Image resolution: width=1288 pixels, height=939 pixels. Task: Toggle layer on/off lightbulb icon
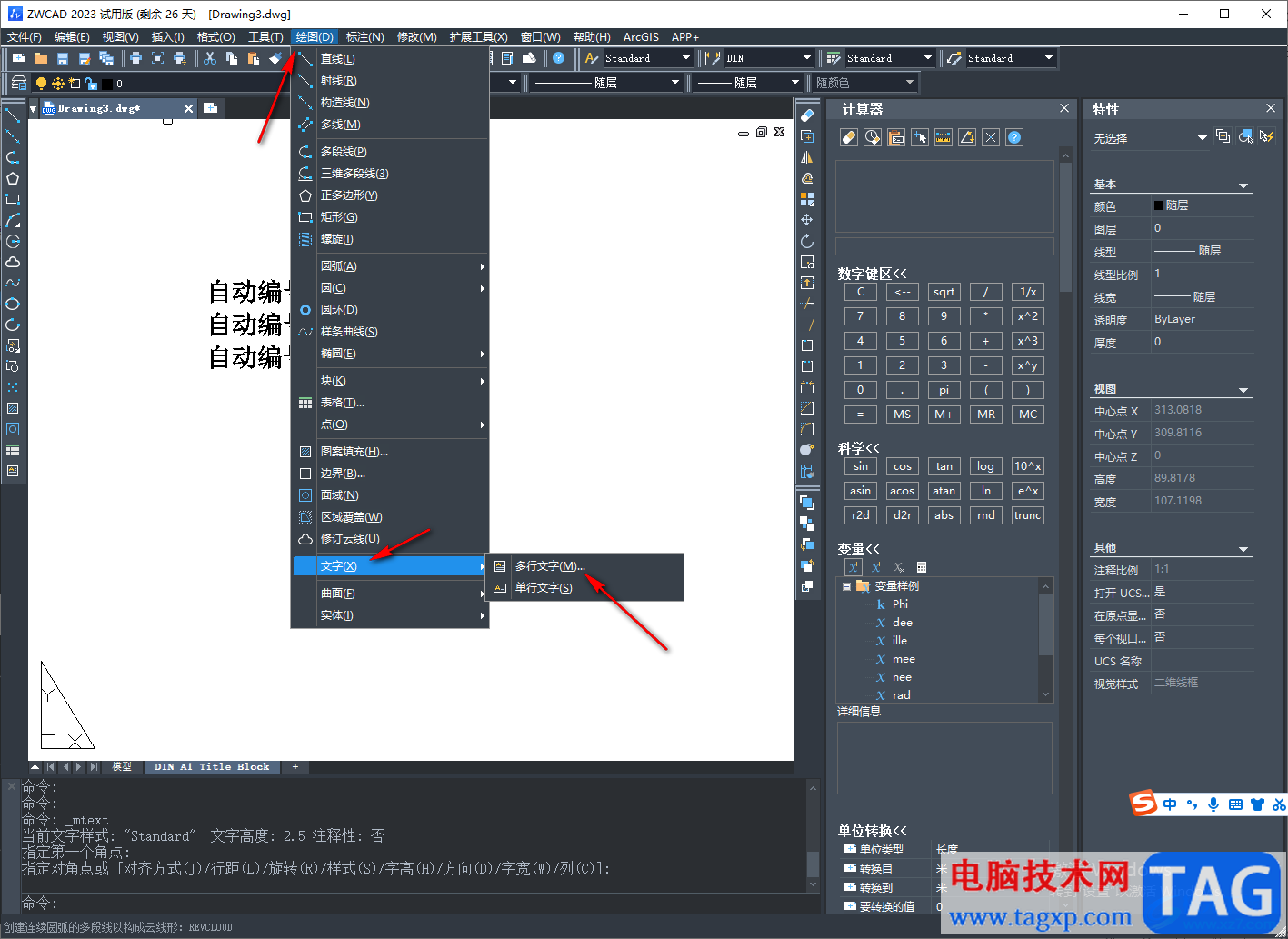(x=41, y=83)
